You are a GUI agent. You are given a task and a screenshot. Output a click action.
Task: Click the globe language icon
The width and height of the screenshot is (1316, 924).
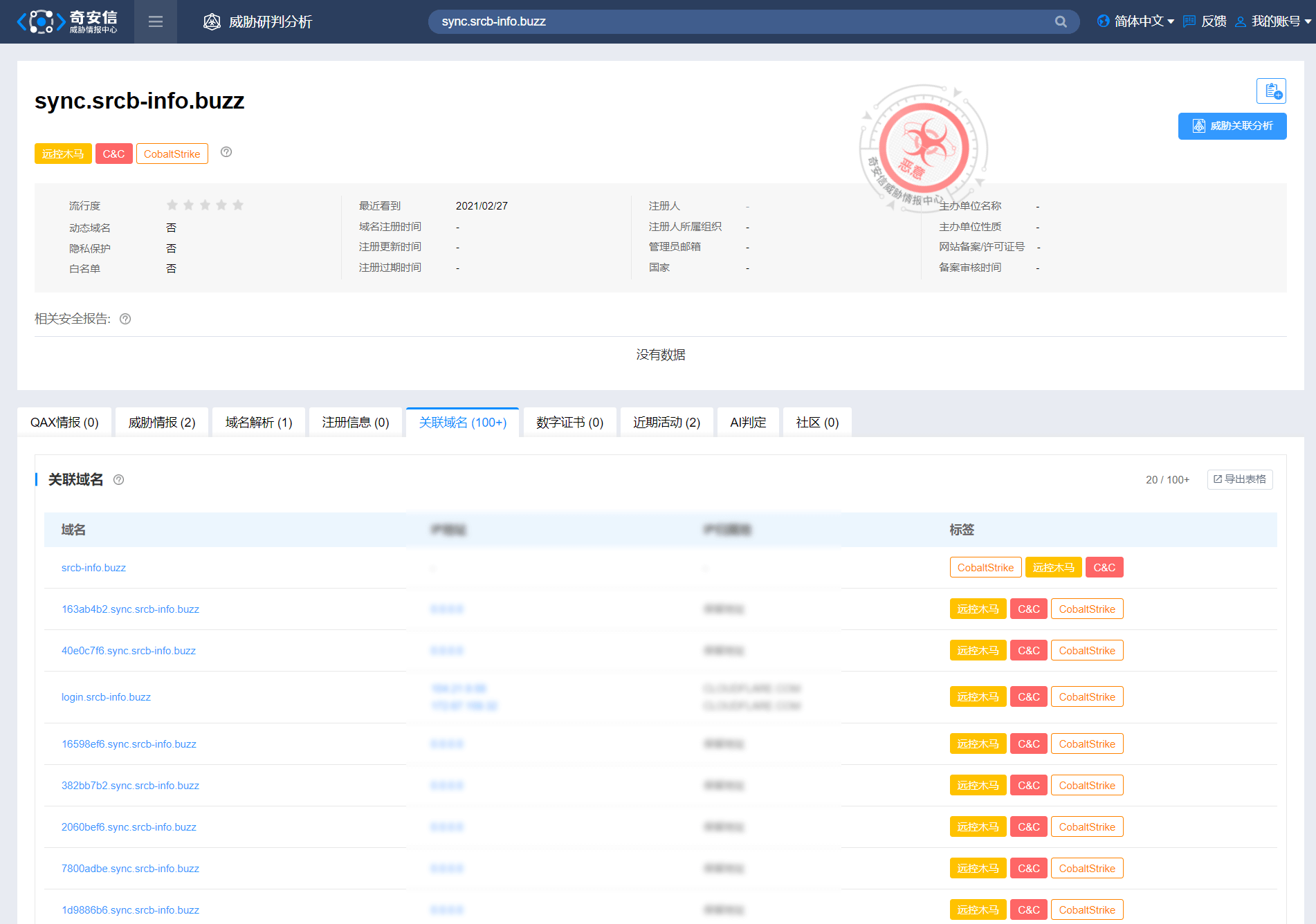click(x=1104, y=21)
